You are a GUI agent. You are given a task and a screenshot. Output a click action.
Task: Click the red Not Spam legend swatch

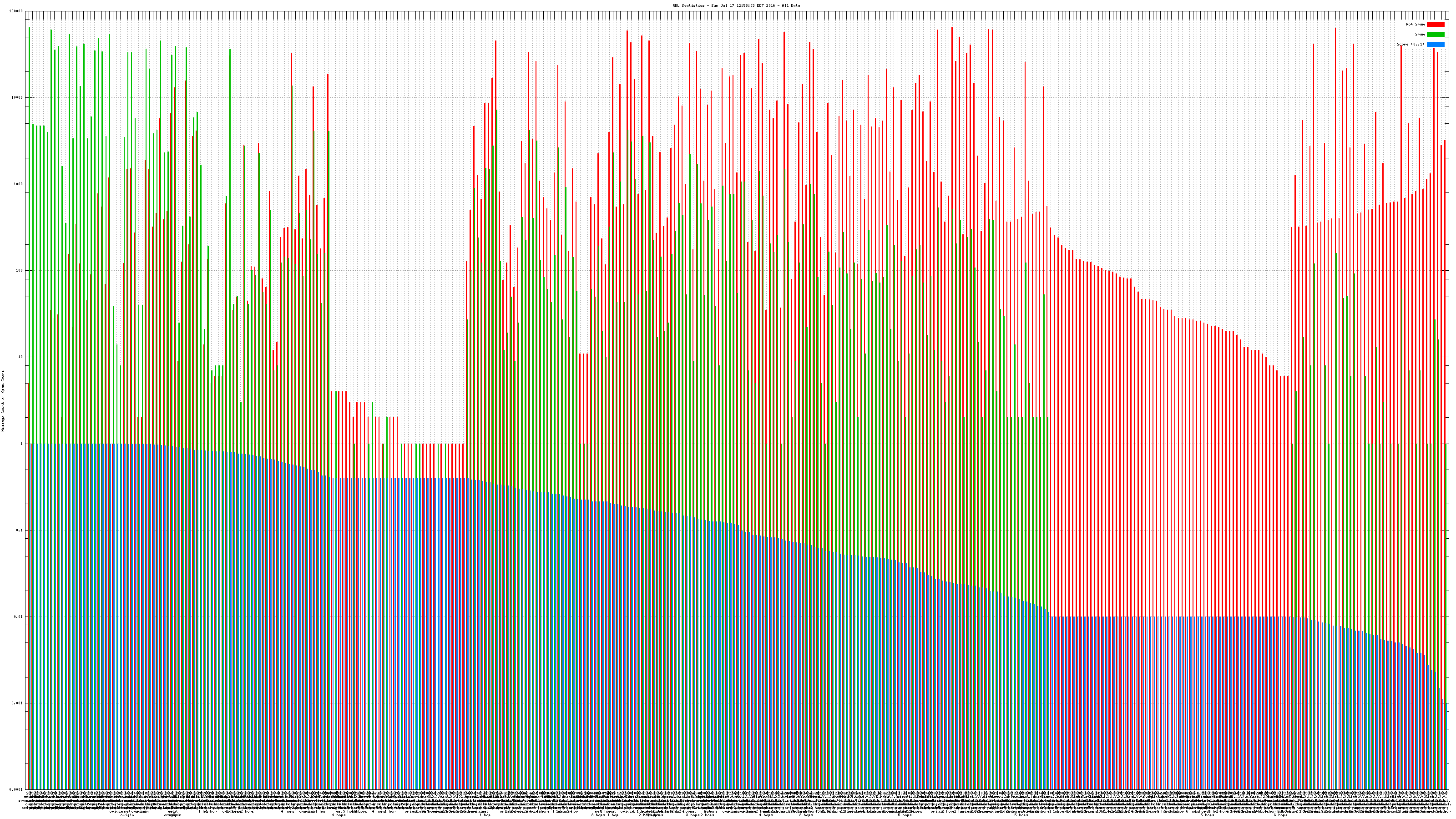pos(1435,24)
